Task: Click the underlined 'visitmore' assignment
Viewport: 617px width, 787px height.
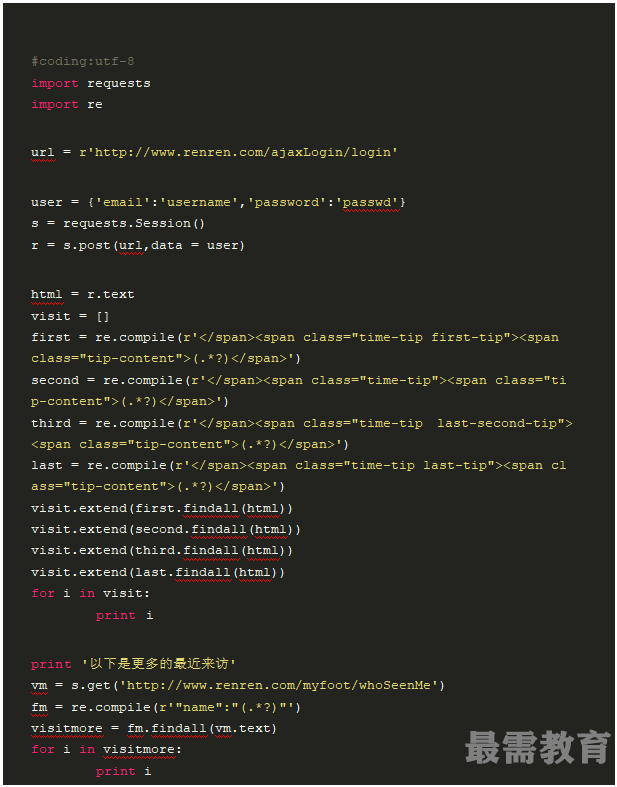Action: (67, 728)
